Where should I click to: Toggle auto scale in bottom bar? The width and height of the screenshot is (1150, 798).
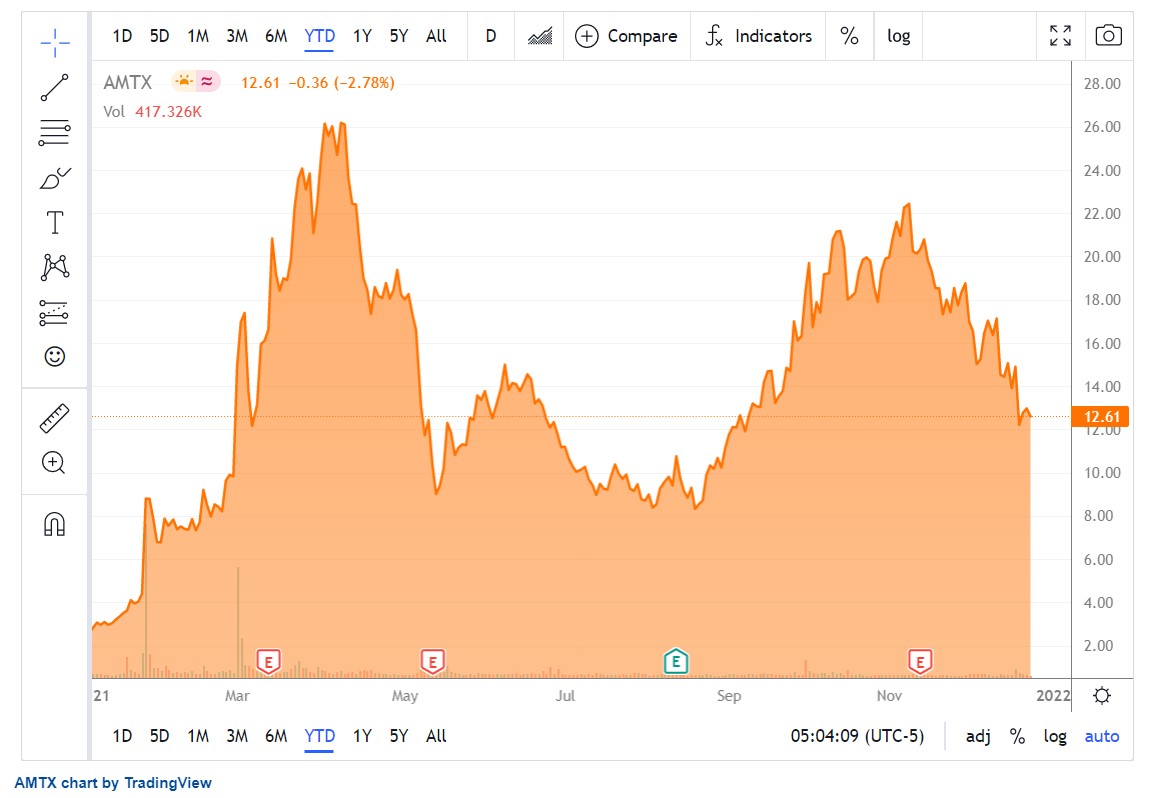(x=1102, y=736)
